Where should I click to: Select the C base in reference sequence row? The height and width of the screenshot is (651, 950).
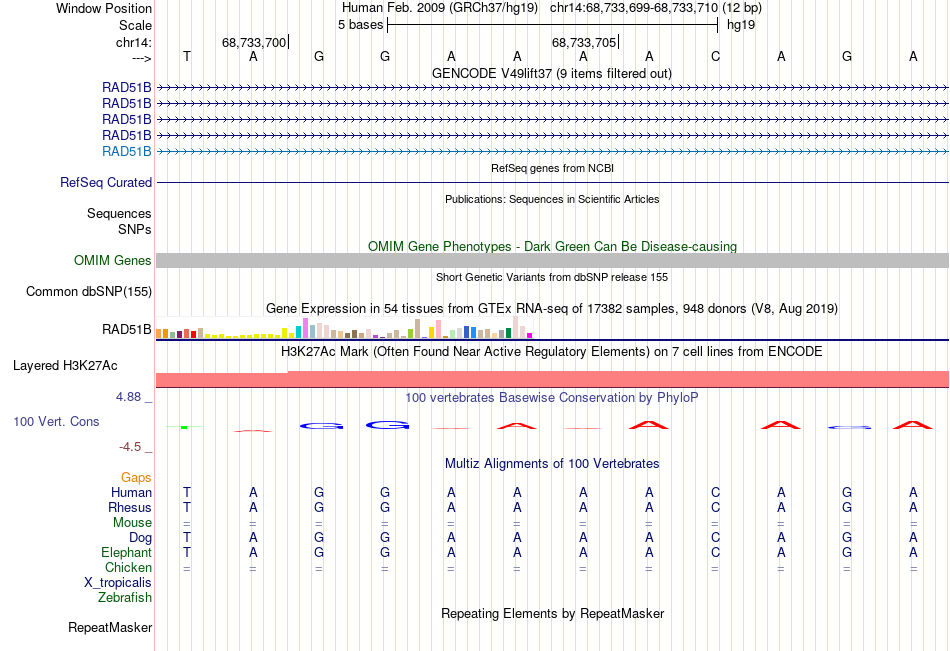(716, 56)
